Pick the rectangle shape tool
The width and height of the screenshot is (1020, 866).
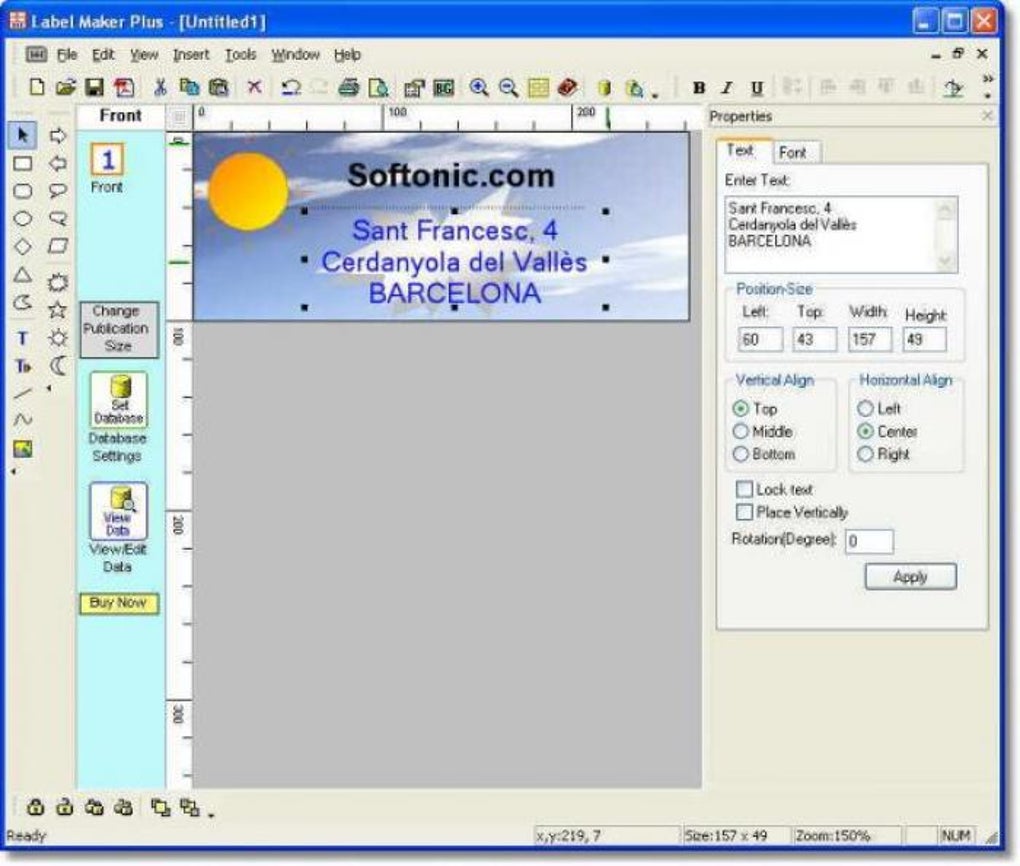click(x=23, y=163)
